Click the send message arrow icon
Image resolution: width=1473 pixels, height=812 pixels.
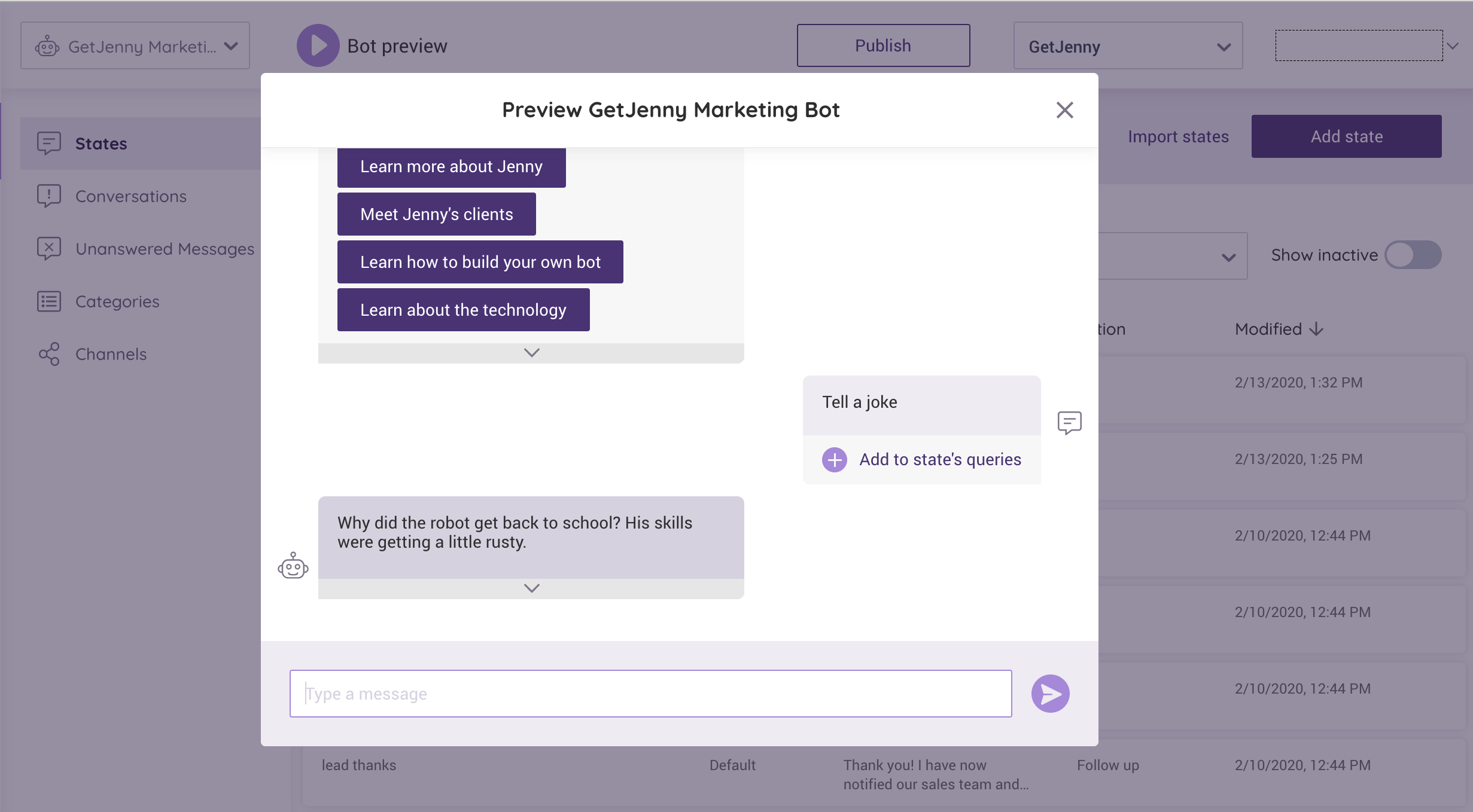click(1050, 694)
